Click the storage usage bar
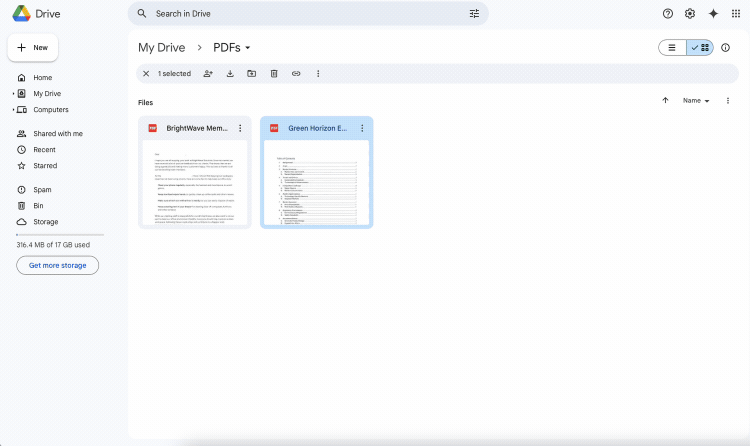The width and height of the screenshot is (750, 446). (x=60, y=235)
